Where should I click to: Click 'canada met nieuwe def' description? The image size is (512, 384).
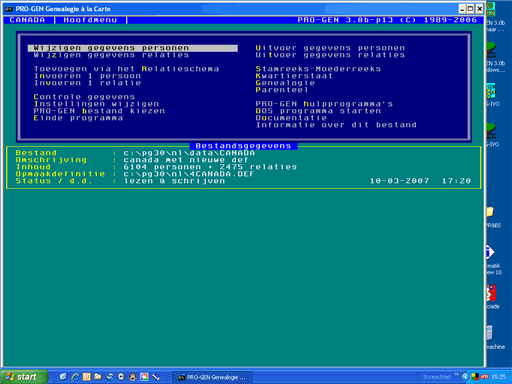tap(186, 160)
